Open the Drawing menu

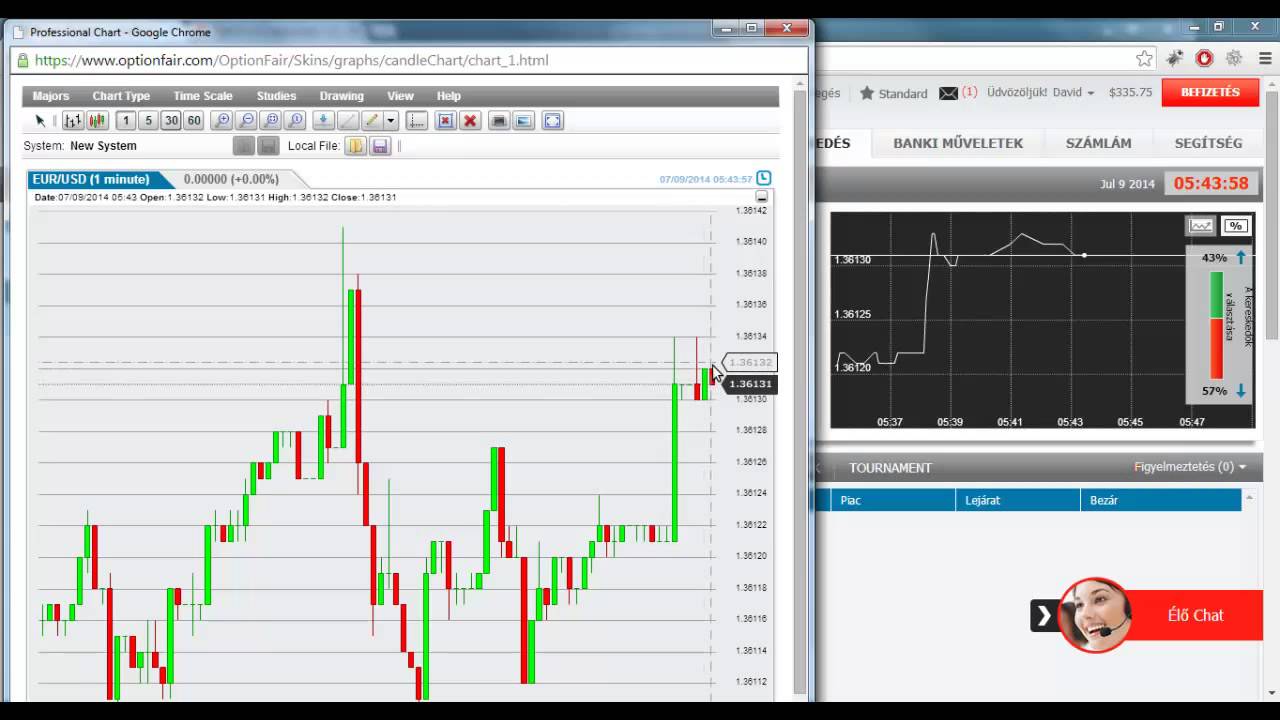pos(342,96)
